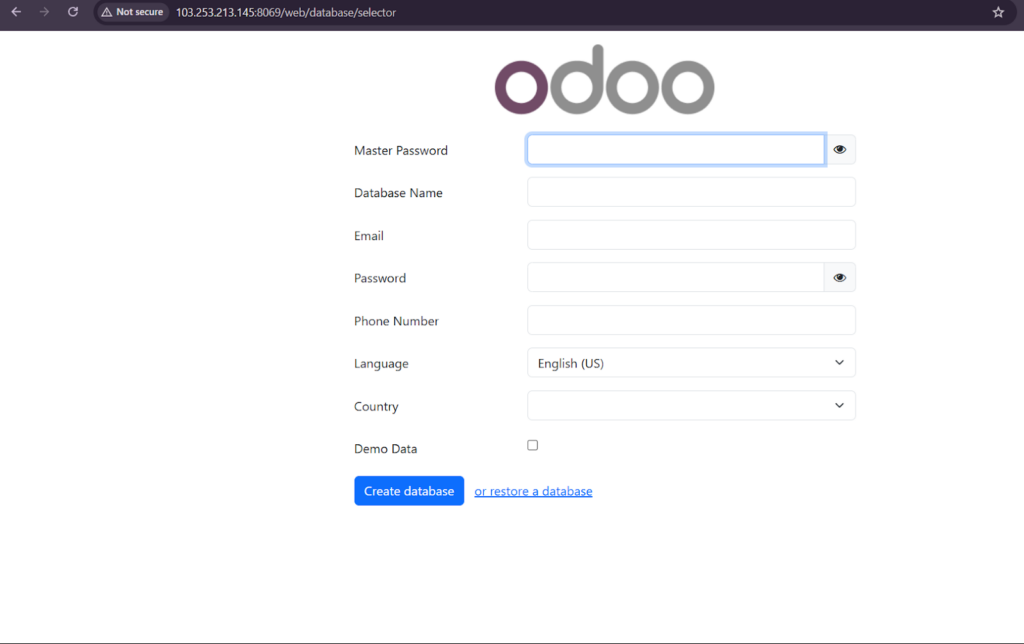Click the Create database button
This screenshot has width=1024, height=644.
click(408, 490)
